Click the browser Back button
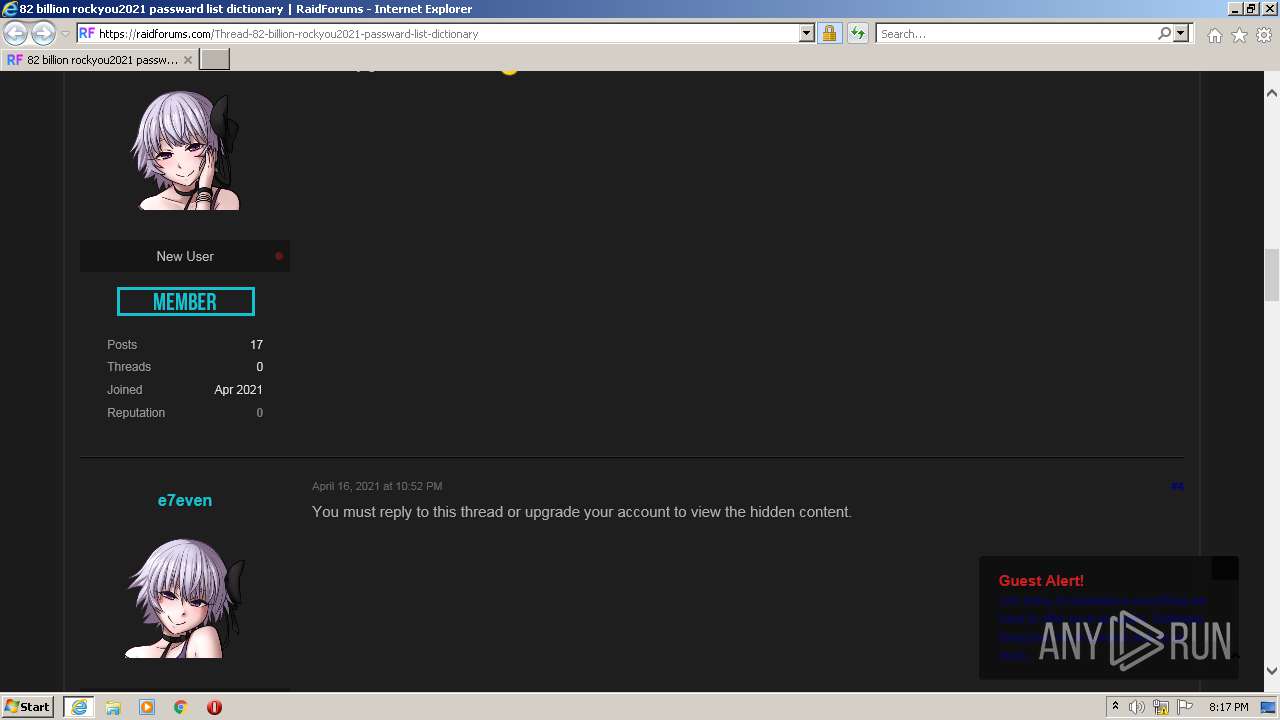The height and width of the screenshot is (720, 1280). click(15, 34)
